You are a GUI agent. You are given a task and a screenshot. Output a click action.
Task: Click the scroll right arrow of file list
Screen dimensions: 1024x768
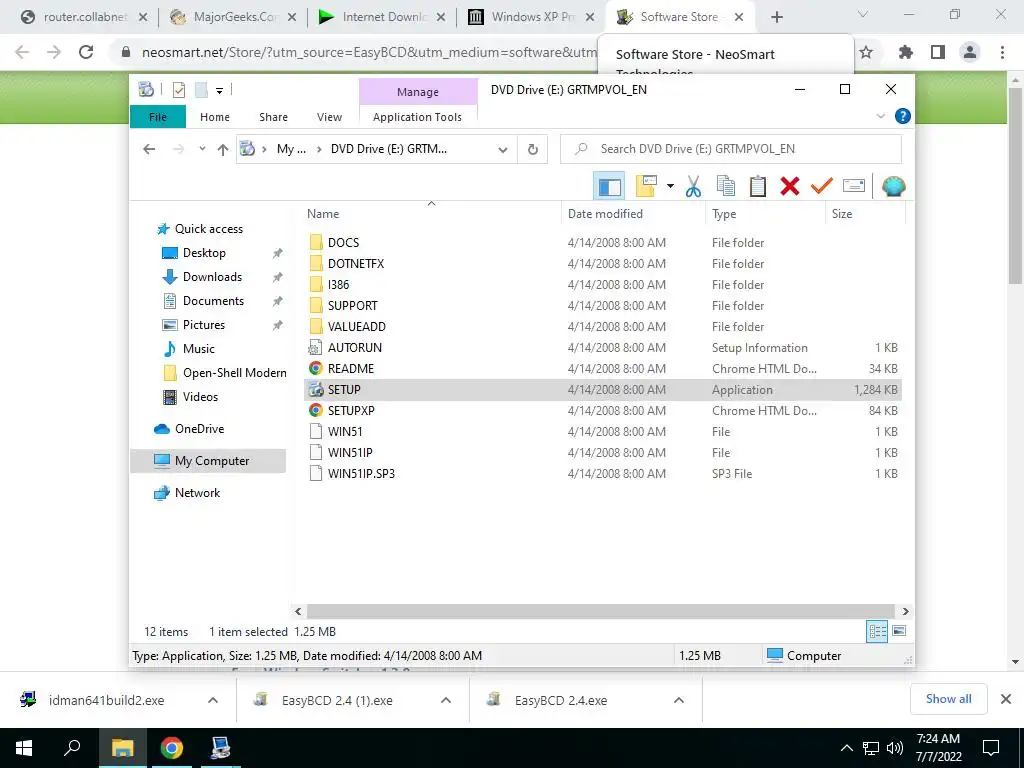pyautogui.click(x=905, y=611)
